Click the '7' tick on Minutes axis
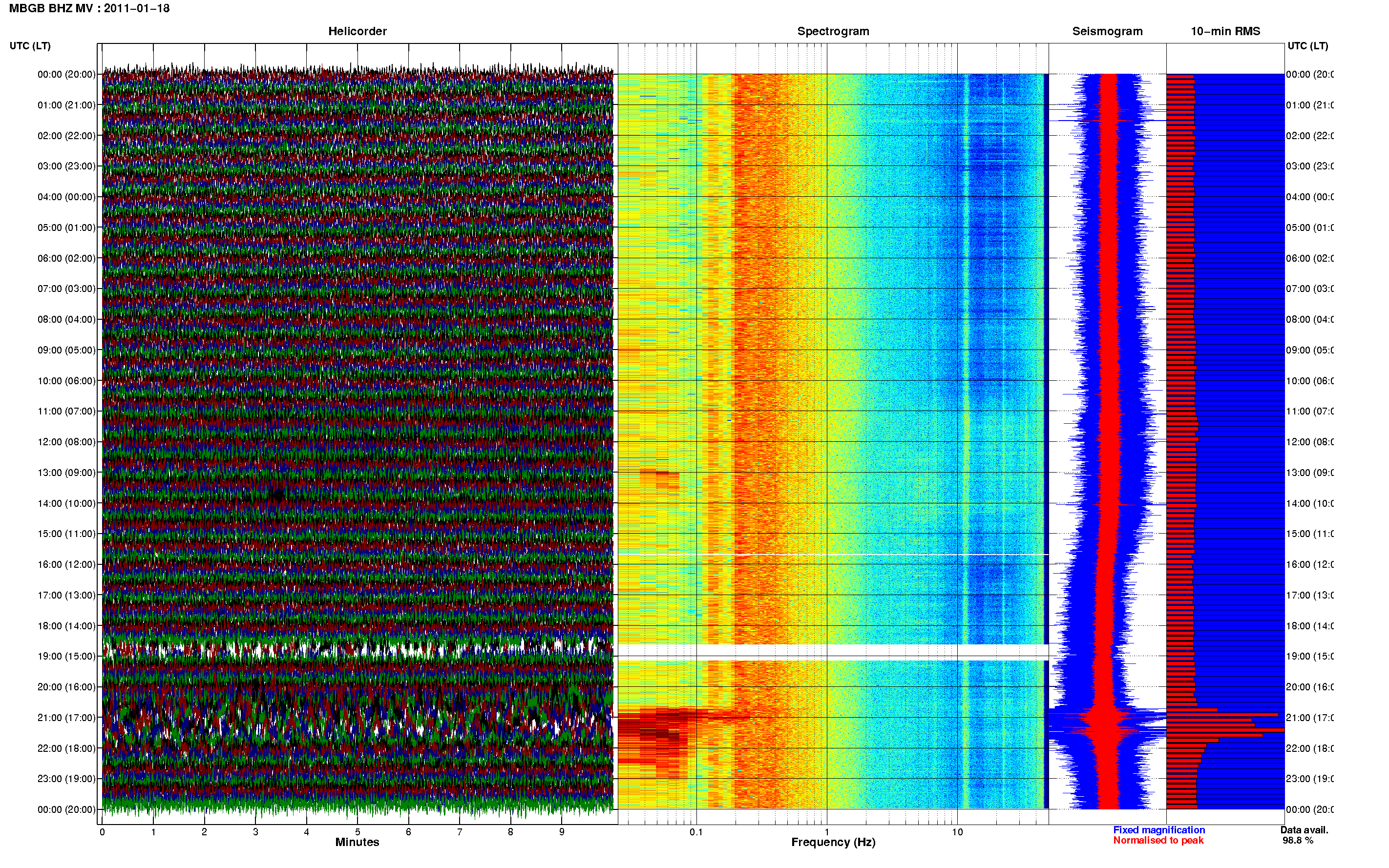 (x=460, y=832)
